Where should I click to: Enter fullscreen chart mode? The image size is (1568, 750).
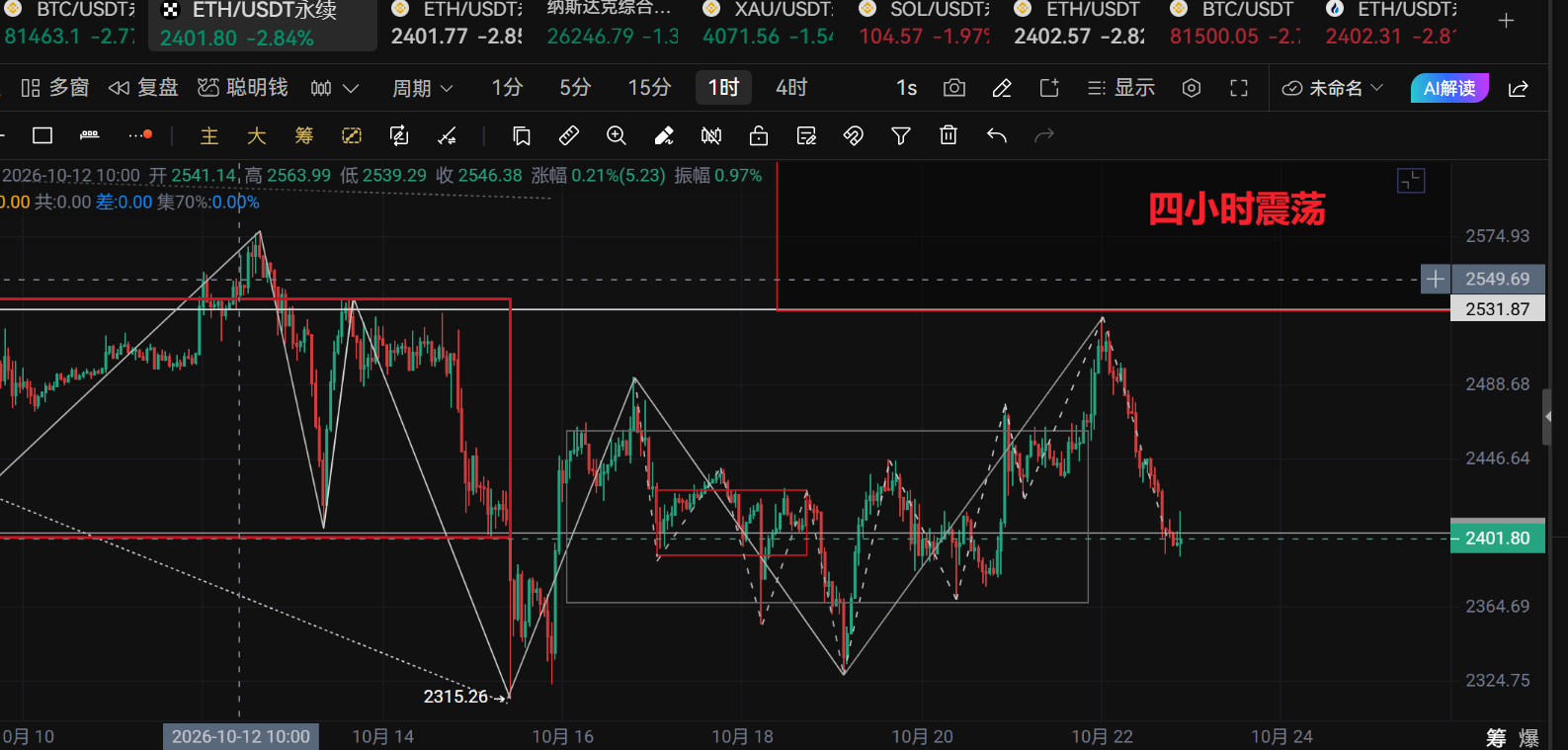[1239, 88]
